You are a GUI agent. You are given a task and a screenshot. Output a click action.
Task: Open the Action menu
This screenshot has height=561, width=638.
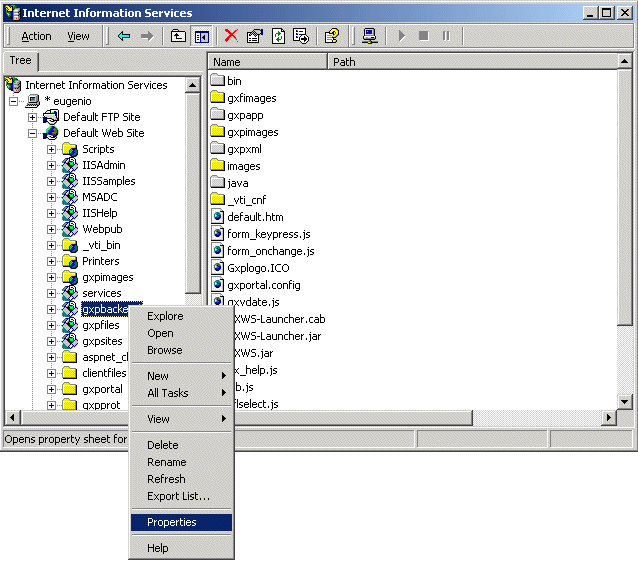37,36
